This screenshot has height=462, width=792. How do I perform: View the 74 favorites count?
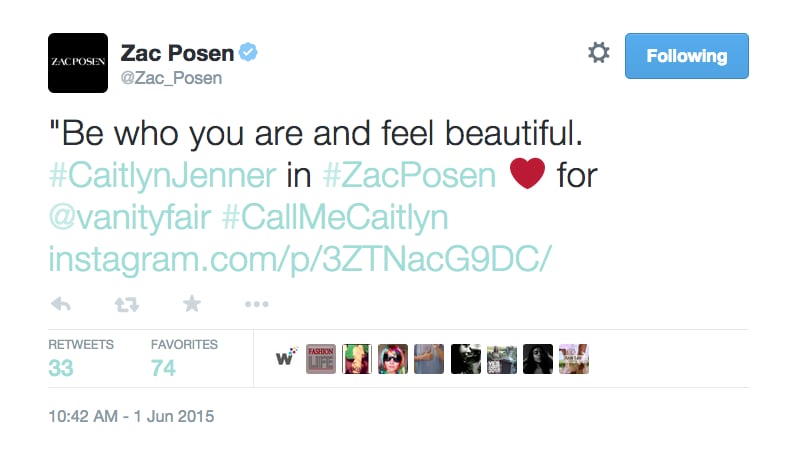[163, 368]
